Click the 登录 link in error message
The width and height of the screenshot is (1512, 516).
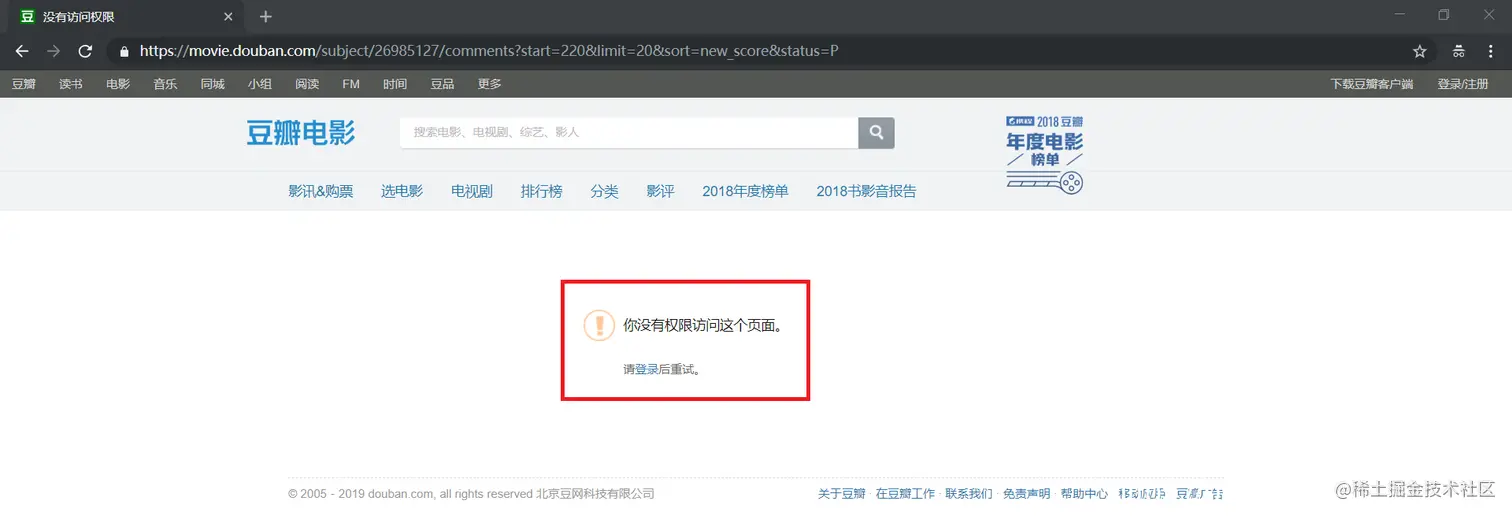point(647,369)
